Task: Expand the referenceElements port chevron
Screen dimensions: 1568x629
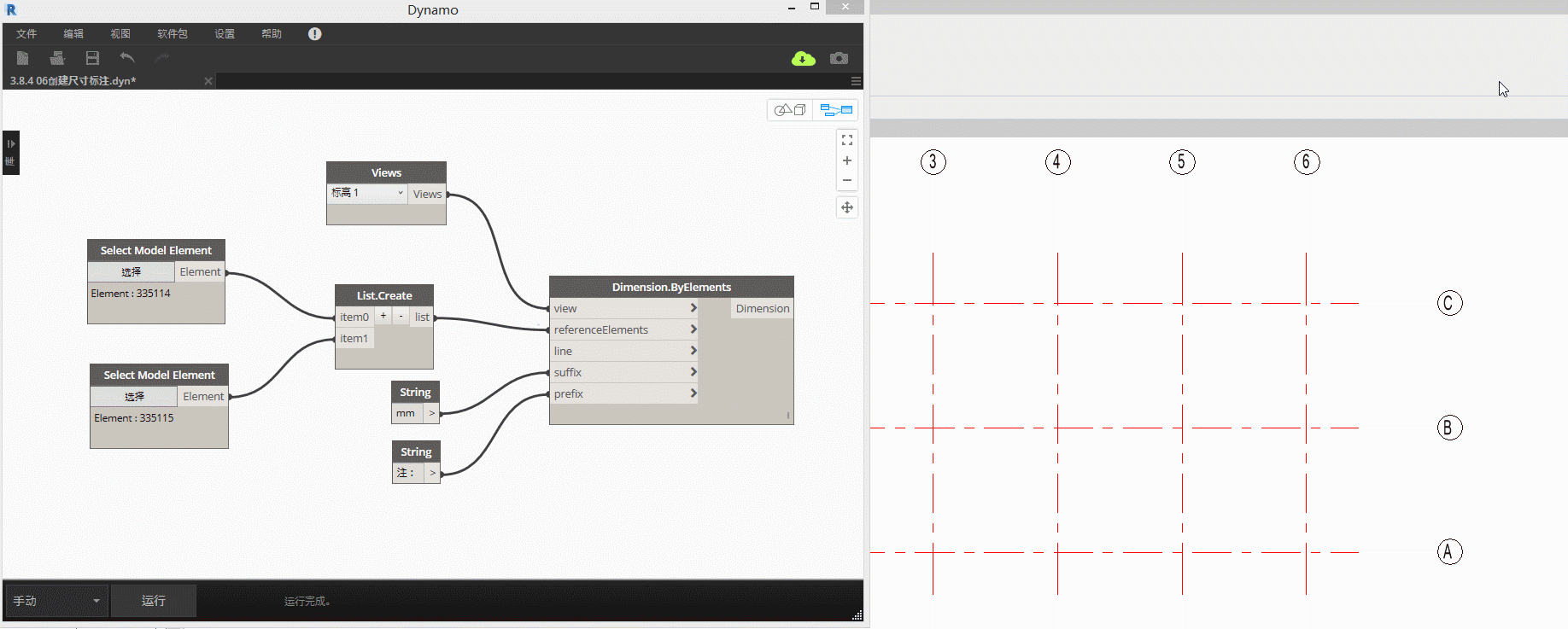Action: click(x=693, y=329)
